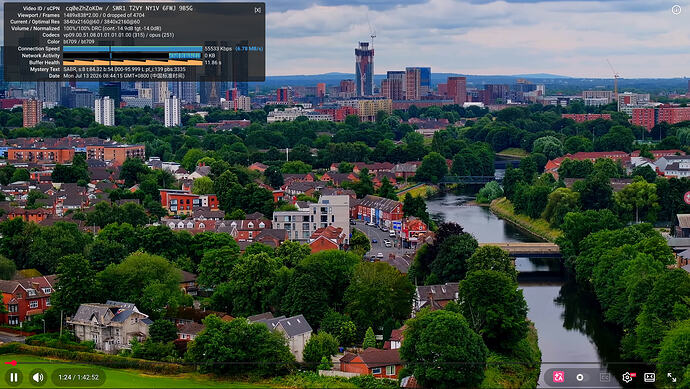Click the Connection Speed blue graph
Screen dimensions: 690x389
[132, 49]
